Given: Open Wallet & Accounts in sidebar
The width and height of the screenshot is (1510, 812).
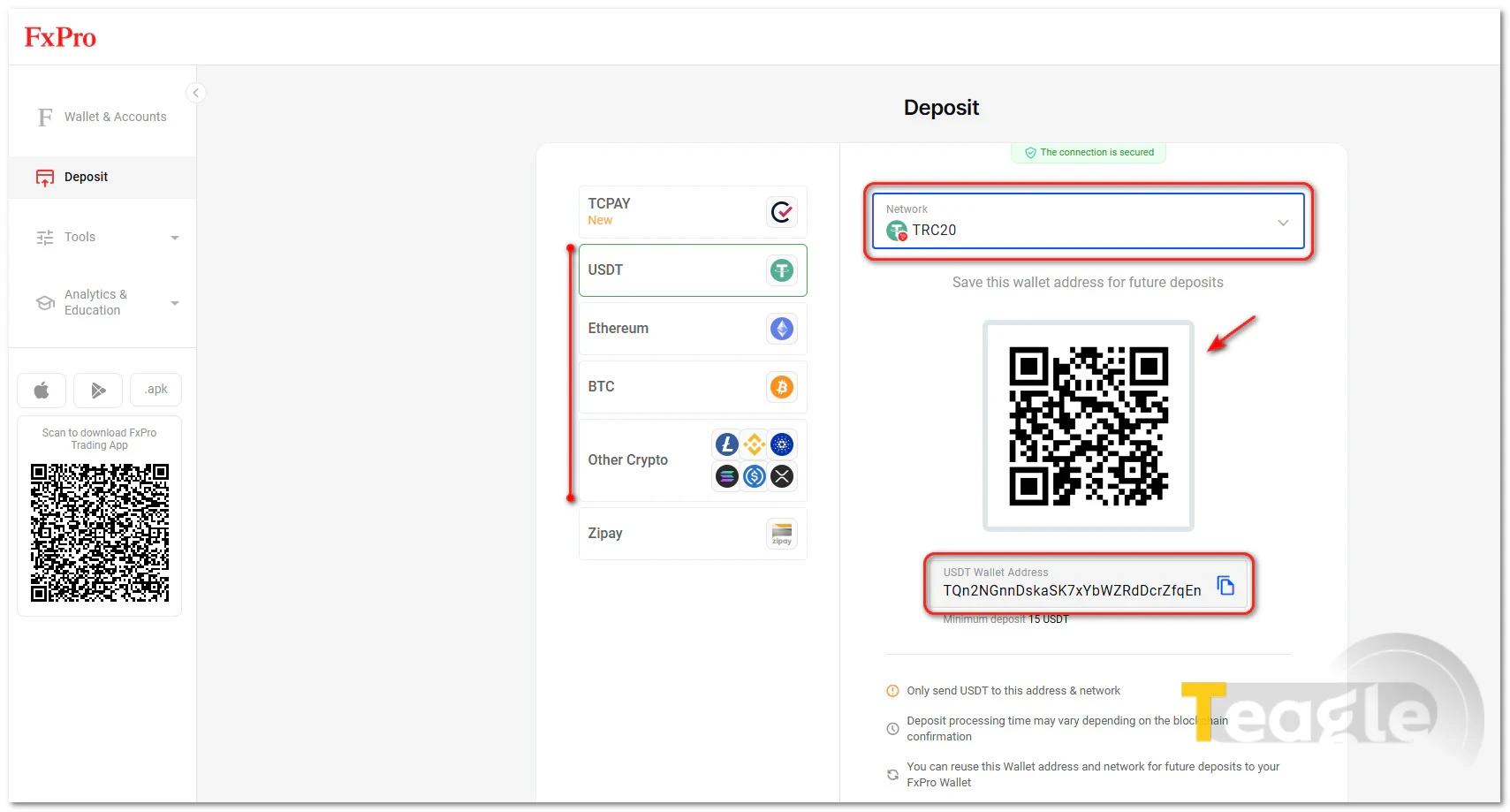Looking at the screenshot, I should pyautogui.click(x=102, y=117).
